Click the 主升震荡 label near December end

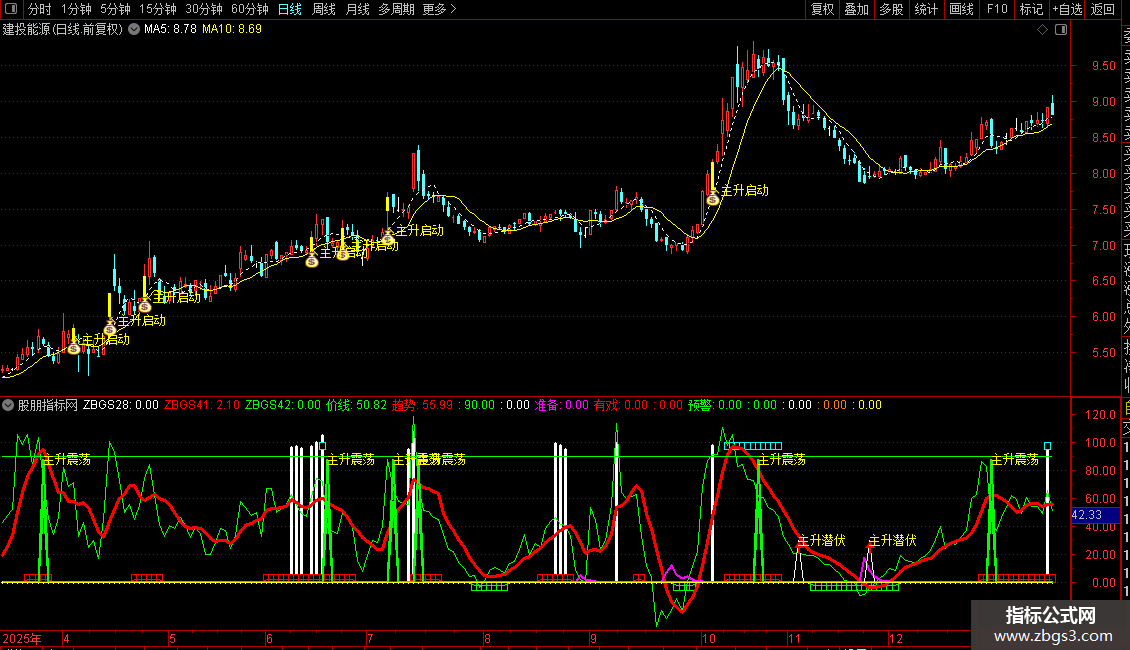(x=1015, y=459)
